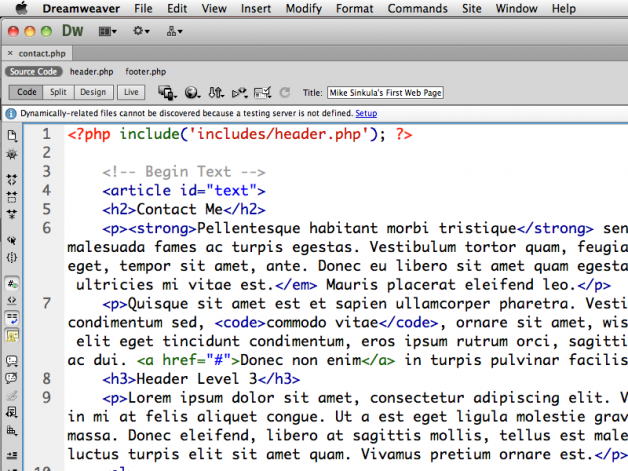Viewport: 628px width, 471px height.
Task: Open the Commands menu
Action: pyautogui.click(x=417, y=8)
